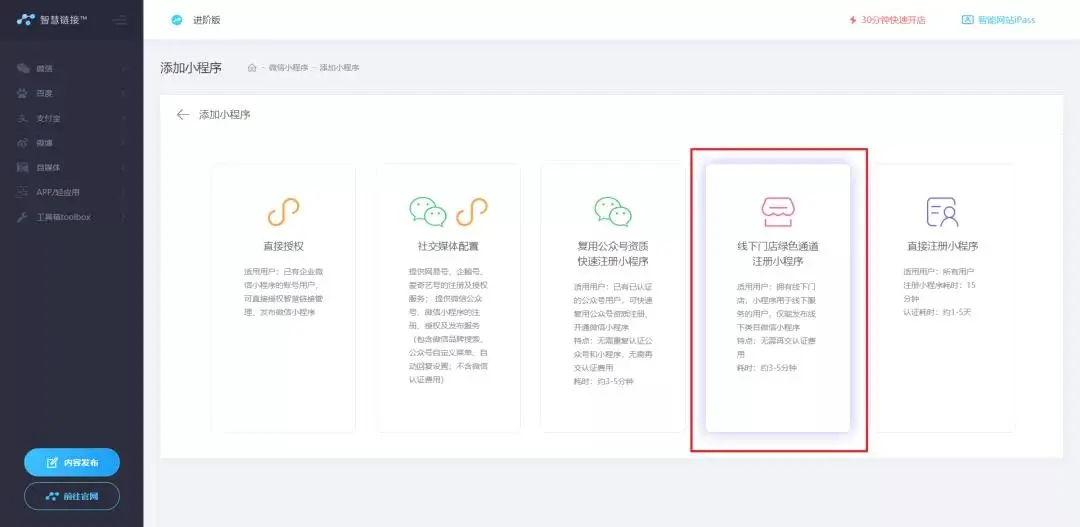Click the sidebar collapse hamburger icon
This screenshot has height=527, width=1080.
[120, 20]
